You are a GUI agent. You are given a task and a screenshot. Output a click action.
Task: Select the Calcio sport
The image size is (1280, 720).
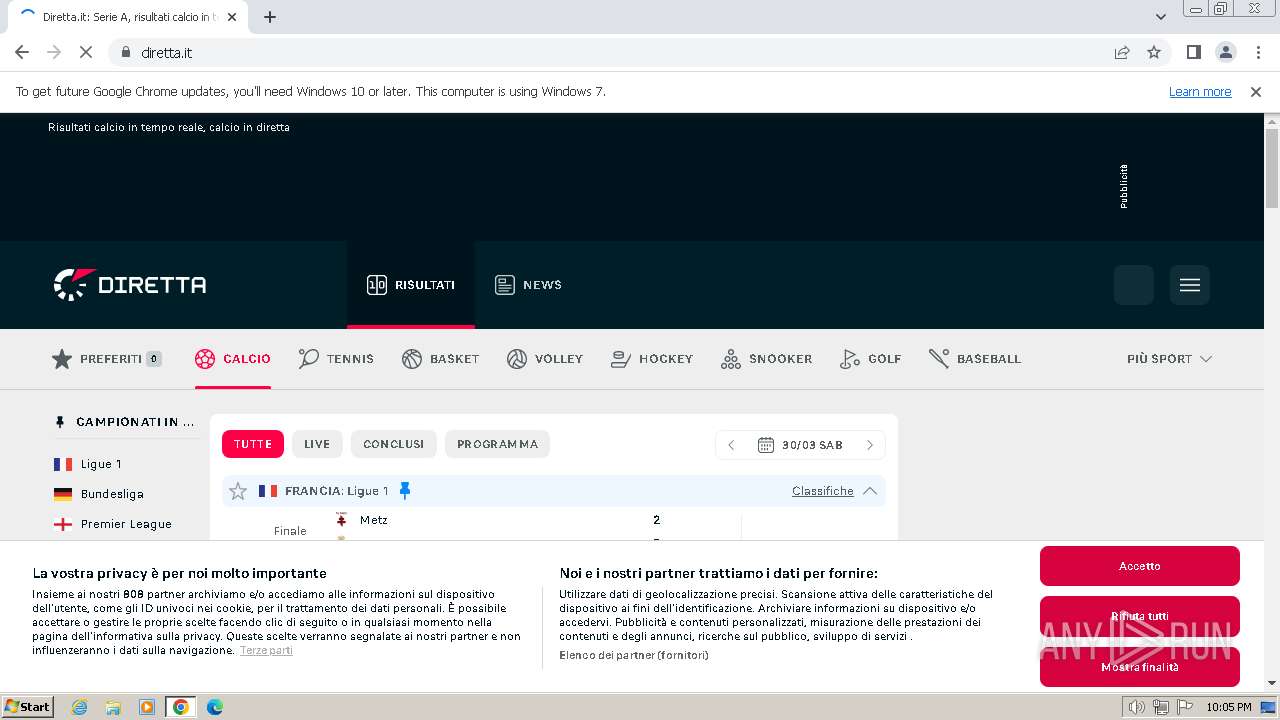click(233, 359)
